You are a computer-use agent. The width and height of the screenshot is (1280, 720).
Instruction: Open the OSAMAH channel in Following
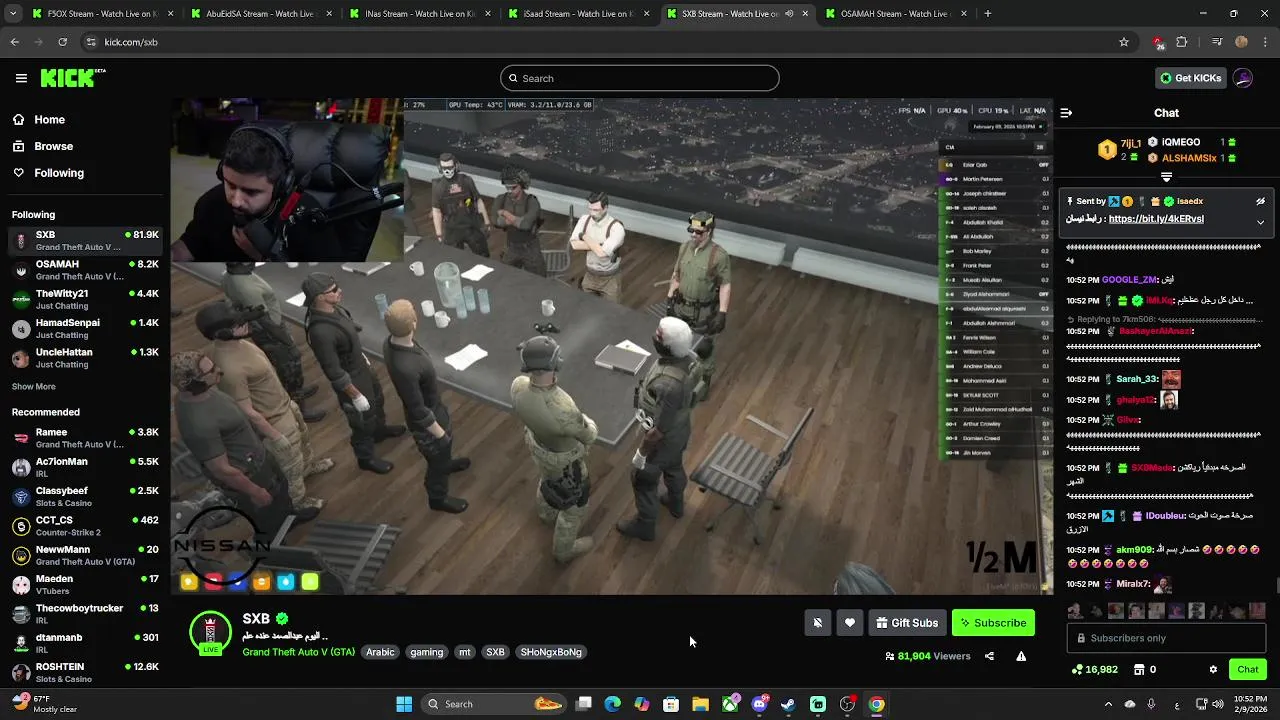(x=85, y=270)
